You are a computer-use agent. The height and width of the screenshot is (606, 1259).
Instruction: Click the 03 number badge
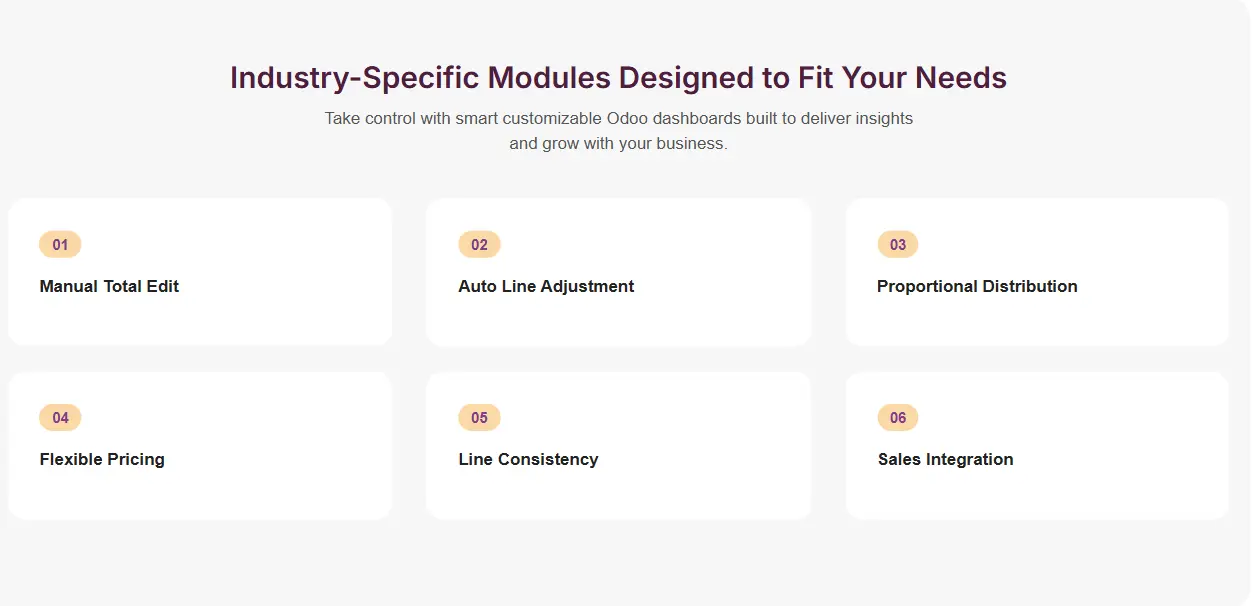(x=898, y=245)
